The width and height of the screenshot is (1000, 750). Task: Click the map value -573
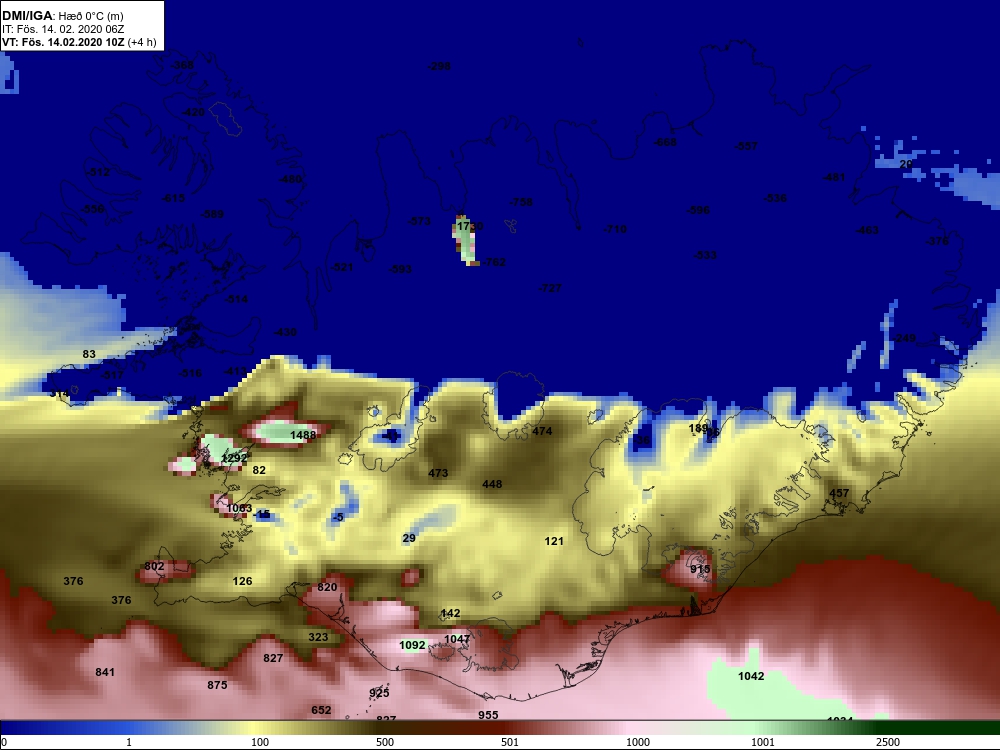(419, 221)
